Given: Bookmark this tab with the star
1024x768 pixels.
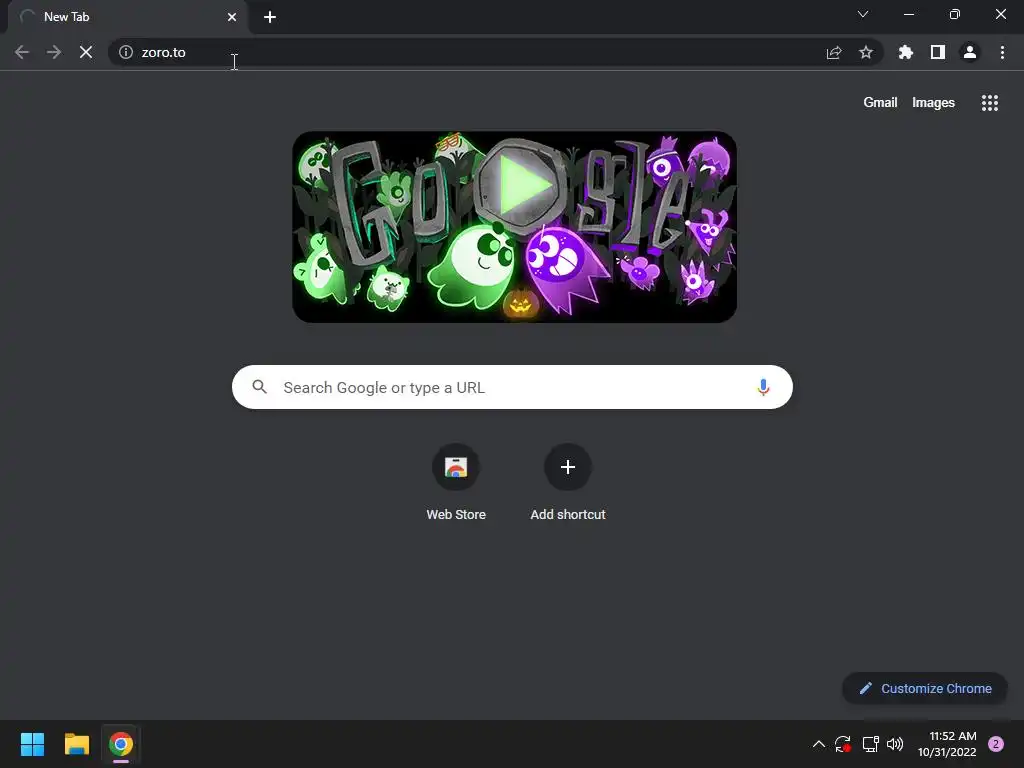Looking at the screenshot, I should pos(866,52).
